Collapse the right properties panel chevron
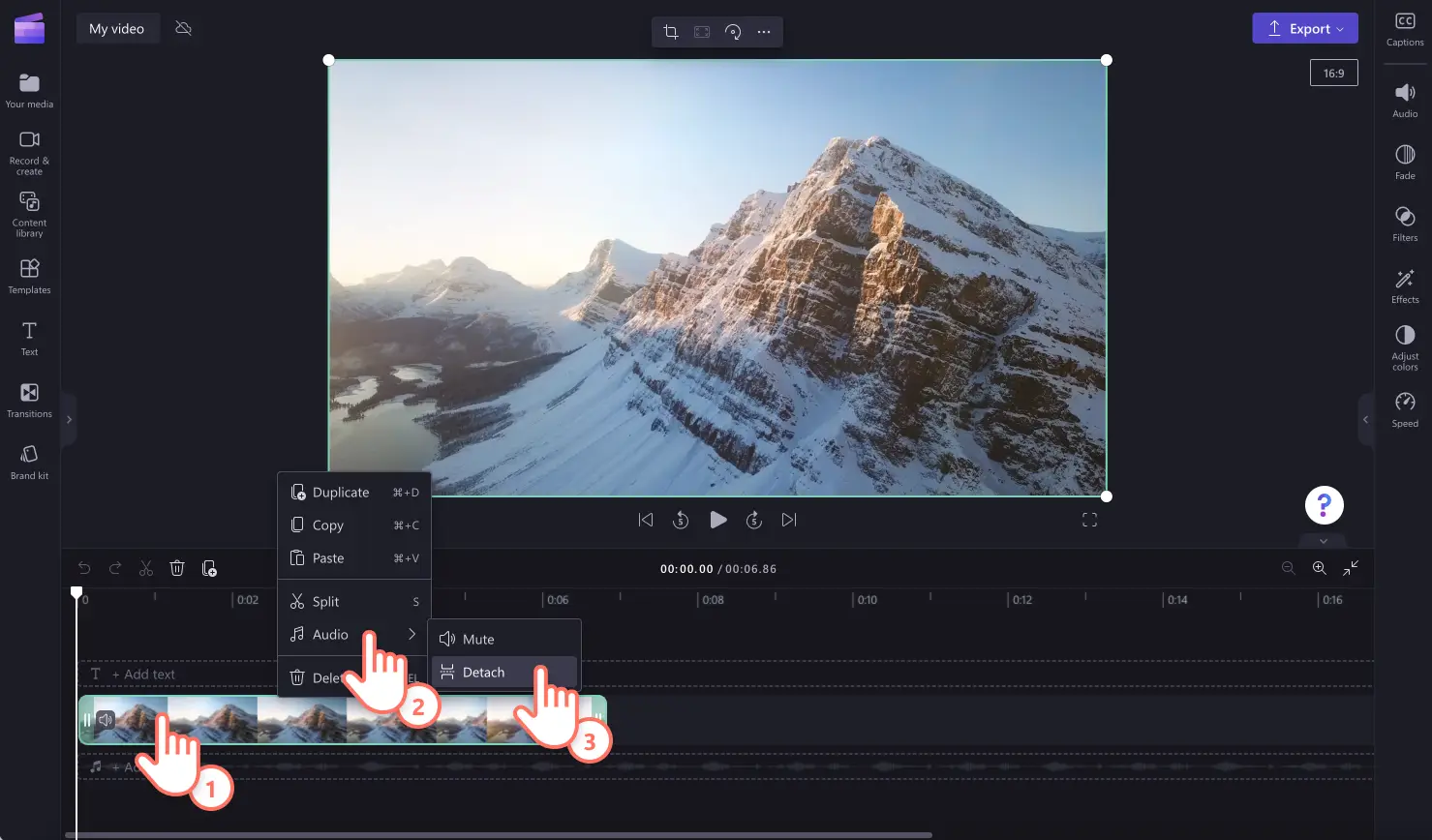 (x=1365, y=420)
